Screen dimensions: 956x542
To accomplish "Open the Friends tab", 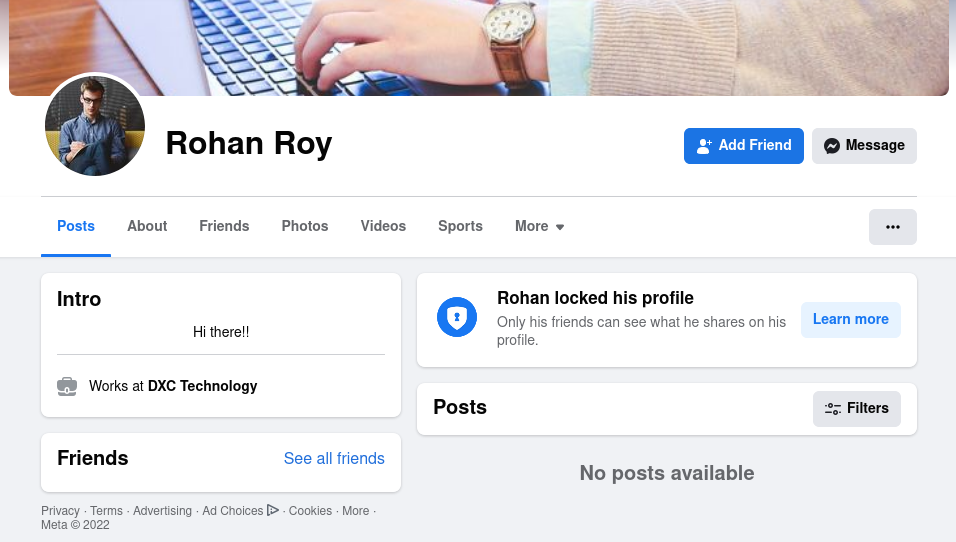I will 224,226.
